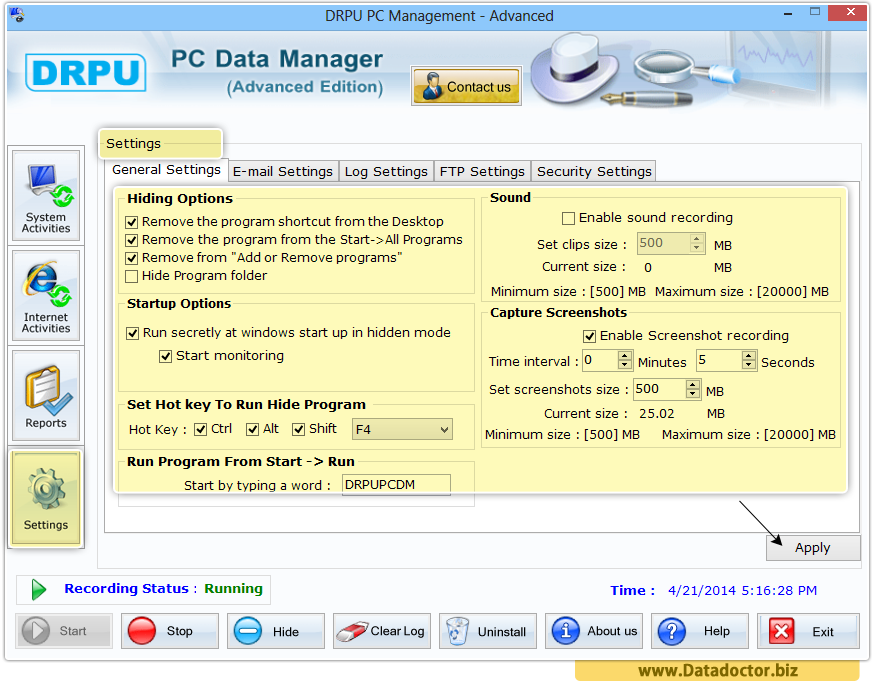Click the green recording status play icon

(38, 589)
